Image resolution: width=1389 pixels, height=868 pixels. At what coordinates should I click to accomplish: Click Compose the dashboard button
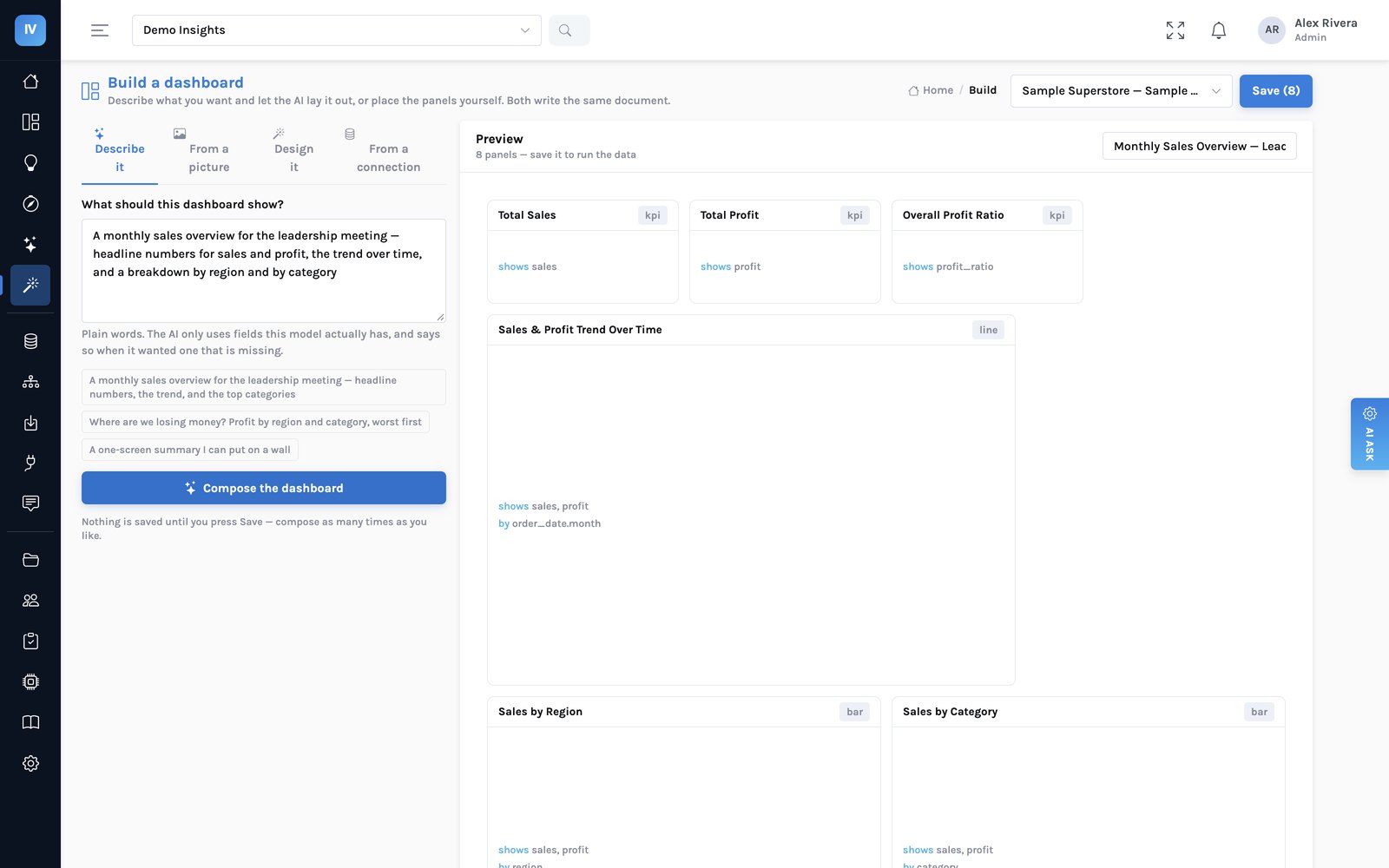[x=264, y=488]
